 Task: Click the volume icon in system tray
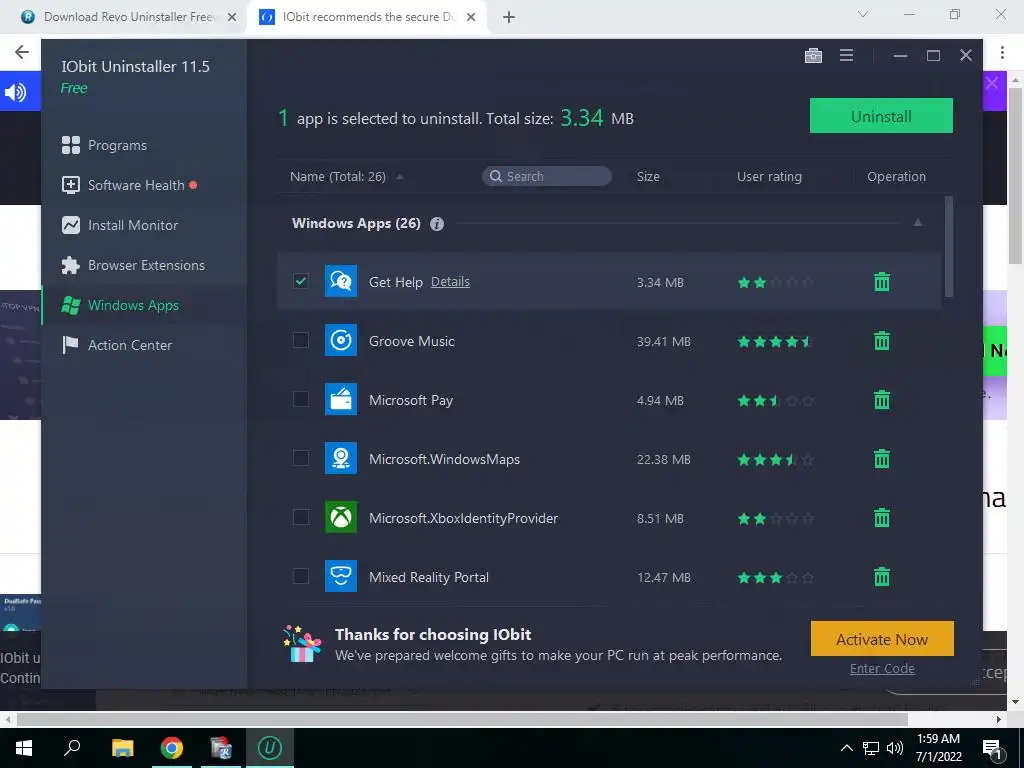tap(895, 748)
